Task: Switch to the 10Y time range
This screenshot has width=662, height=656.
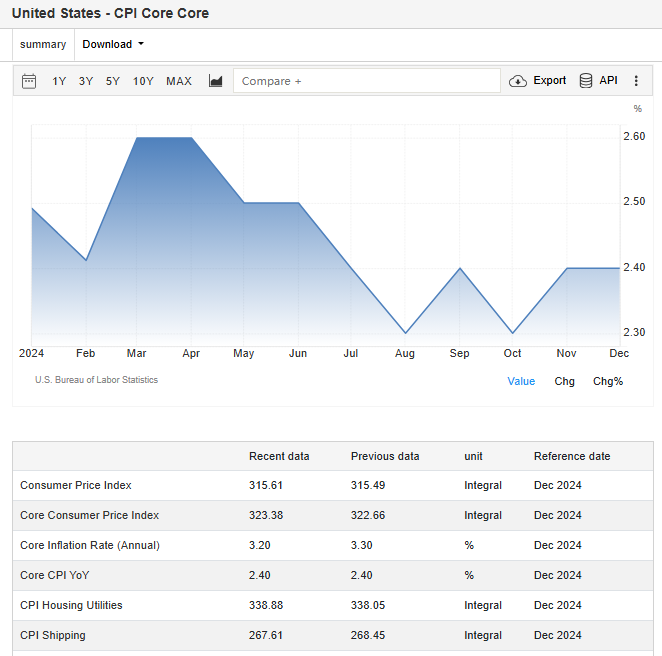Action: [x=143, y=81]
